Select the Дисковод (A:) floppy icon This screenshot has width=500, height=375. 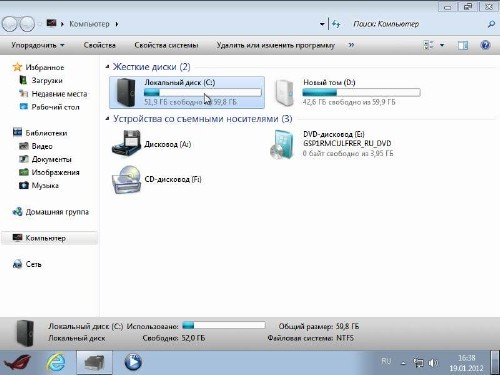point(126,144)
